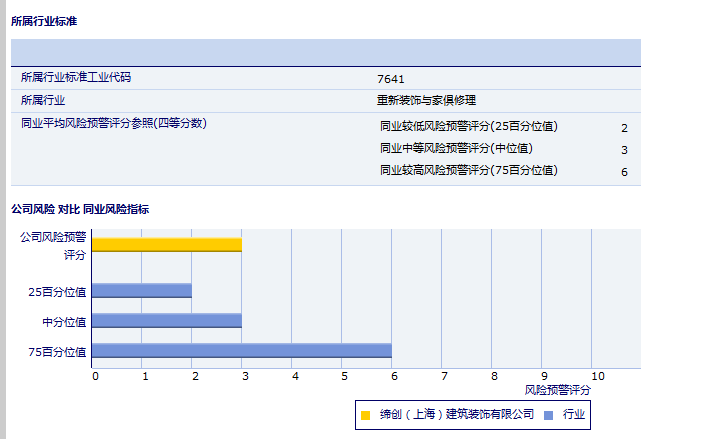Click the 同业较低风险预警评分(25百分位值) row

pyautogui.click(x=468, y=126)
